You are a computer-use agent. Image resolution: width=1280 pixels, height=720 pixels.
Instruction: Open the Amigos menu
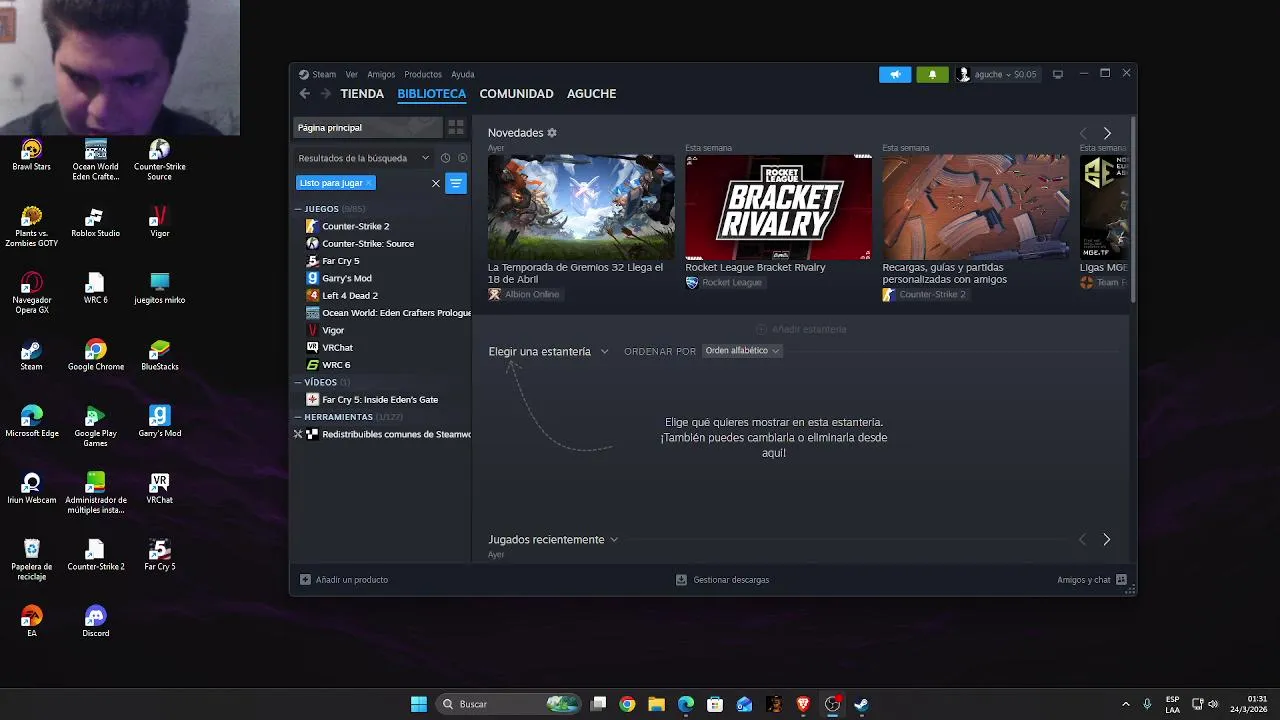pyautogui.click(x=380, y=74)
